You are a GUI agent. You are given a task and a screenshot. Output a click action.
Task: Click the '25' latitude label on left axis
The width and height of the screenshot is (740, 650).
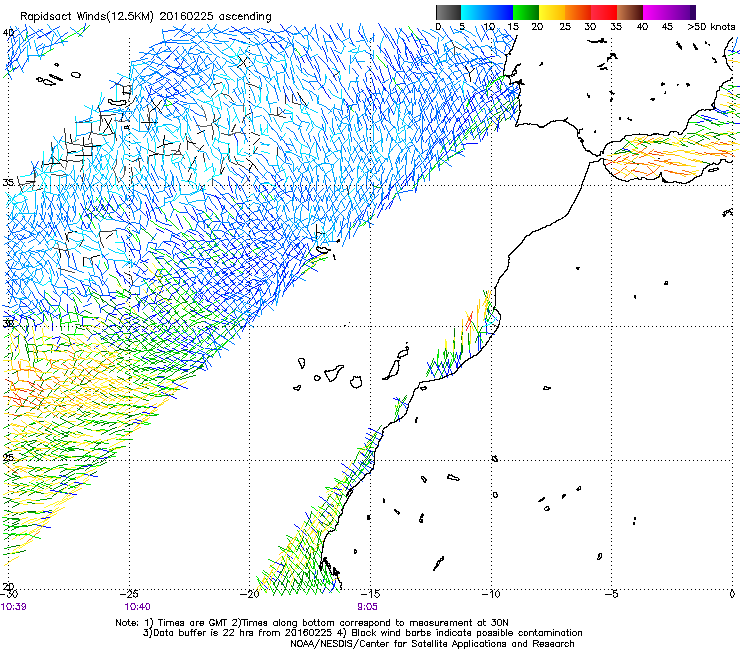click(8, 457)
